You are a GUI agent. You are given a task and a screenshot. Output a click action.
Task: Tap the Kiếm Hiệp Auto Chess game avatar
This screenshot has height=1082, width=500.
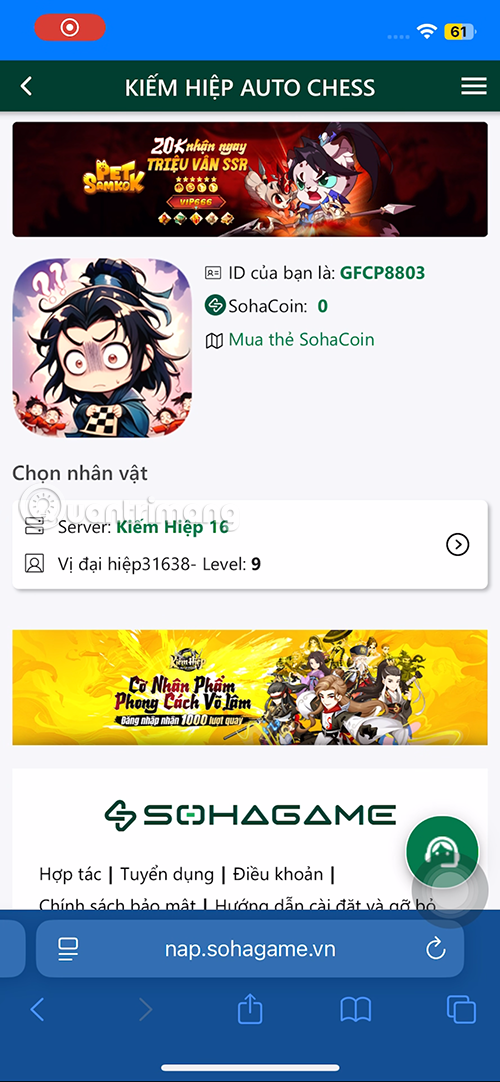102,348
